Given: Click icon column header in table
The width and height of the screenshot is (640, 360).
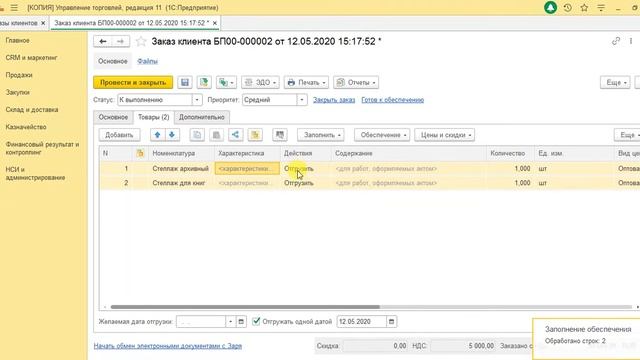Looking at the screenshot, I should (x=140, y=153).
